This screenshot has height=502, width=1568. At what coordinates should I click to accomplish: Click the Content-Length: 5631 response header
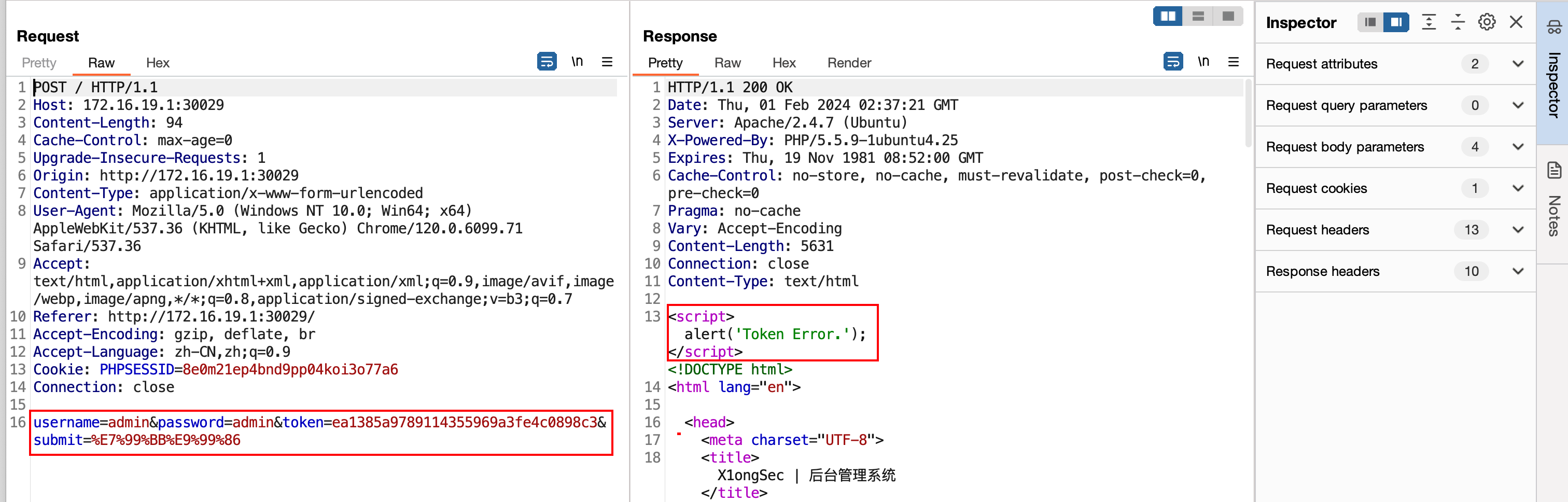coord(750,246)
